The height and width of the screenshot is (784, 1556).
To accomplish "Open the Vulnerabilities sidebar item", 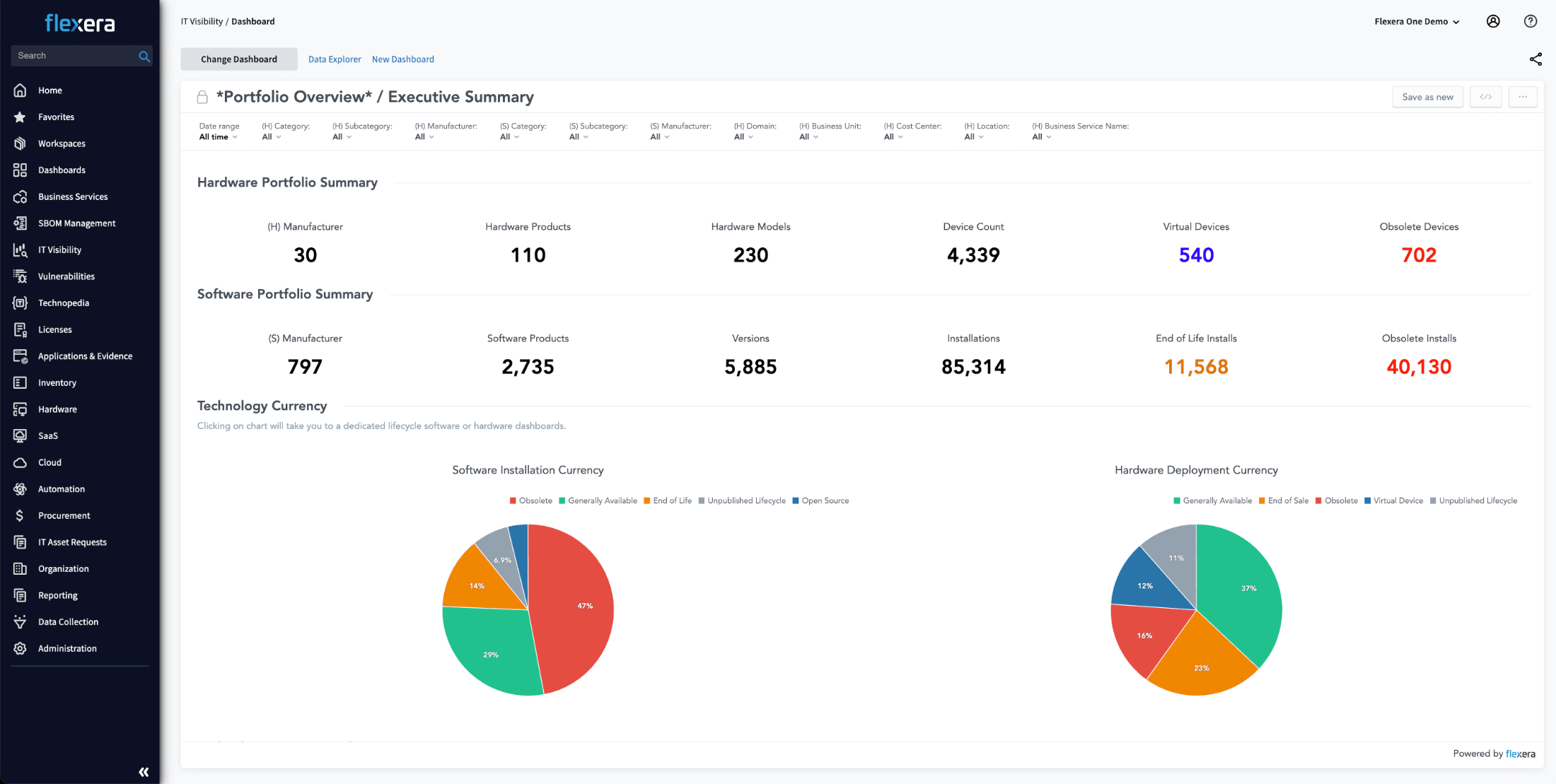I will (66, 276).
